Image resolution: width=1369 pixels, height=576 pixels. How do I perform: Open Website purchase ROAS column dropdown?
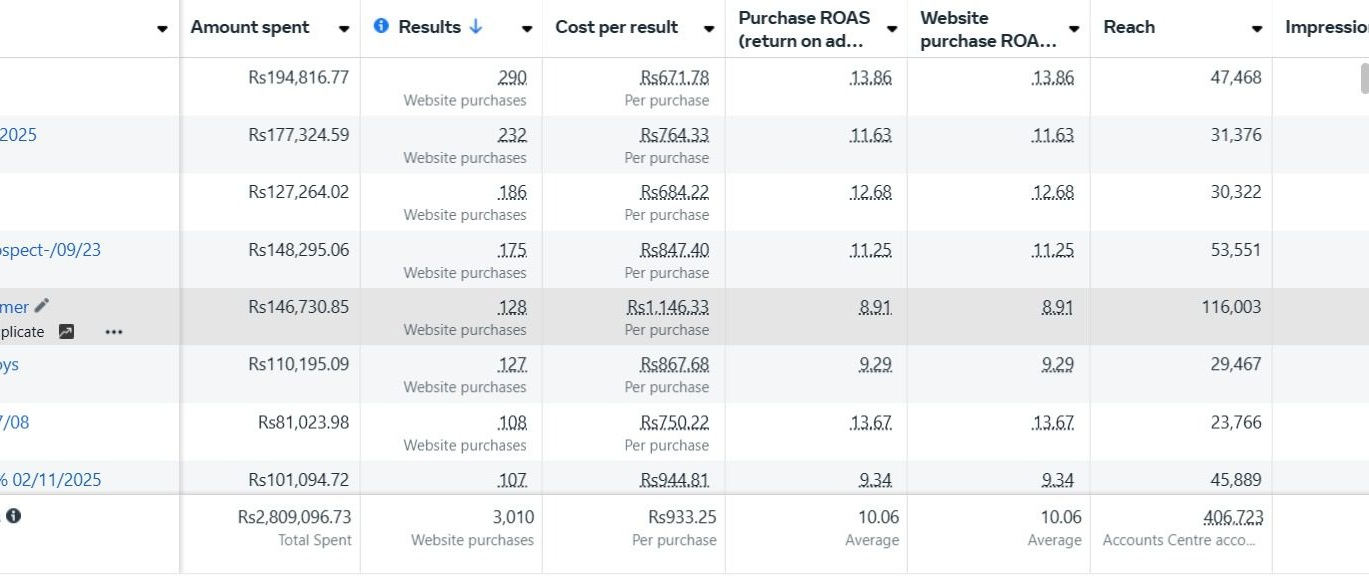1074,29
